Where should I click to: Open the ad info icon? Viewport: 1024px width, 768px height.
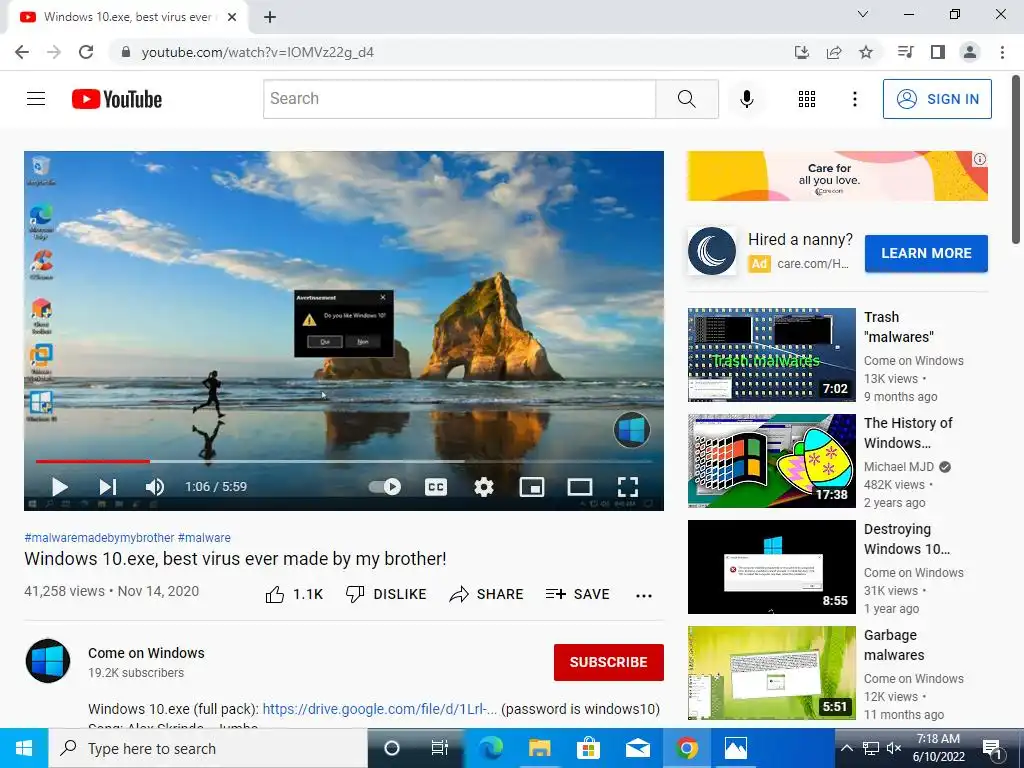pos(980,159)
